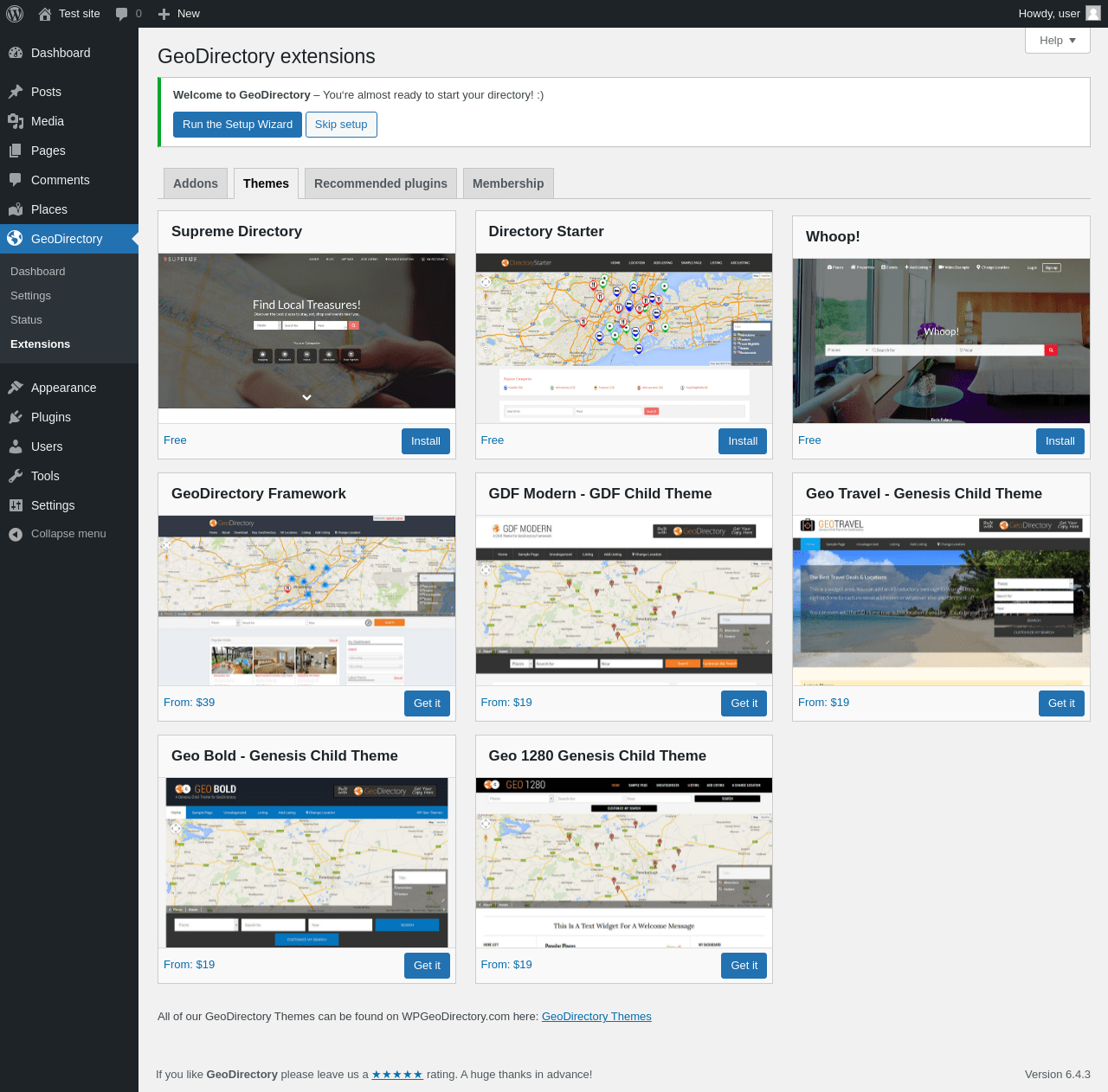Install the Directory Starter theme
Screen dimensions: 1108x1092
point(743,441)
